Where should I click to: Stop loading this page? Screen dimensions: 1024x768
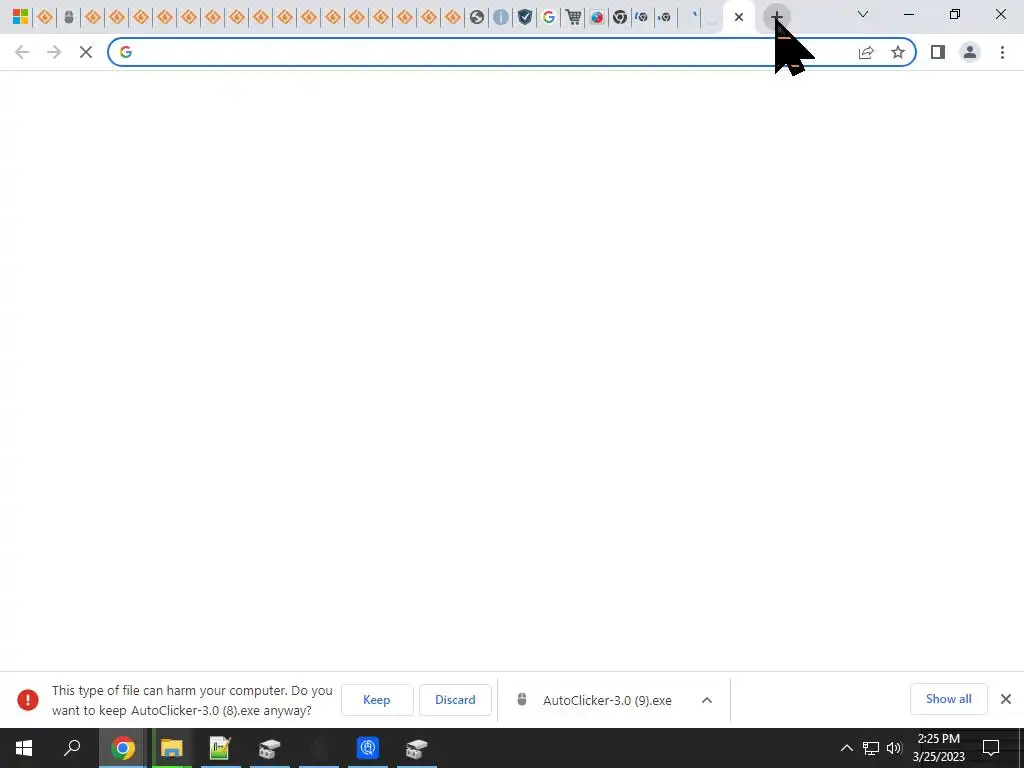coord(86,52)
